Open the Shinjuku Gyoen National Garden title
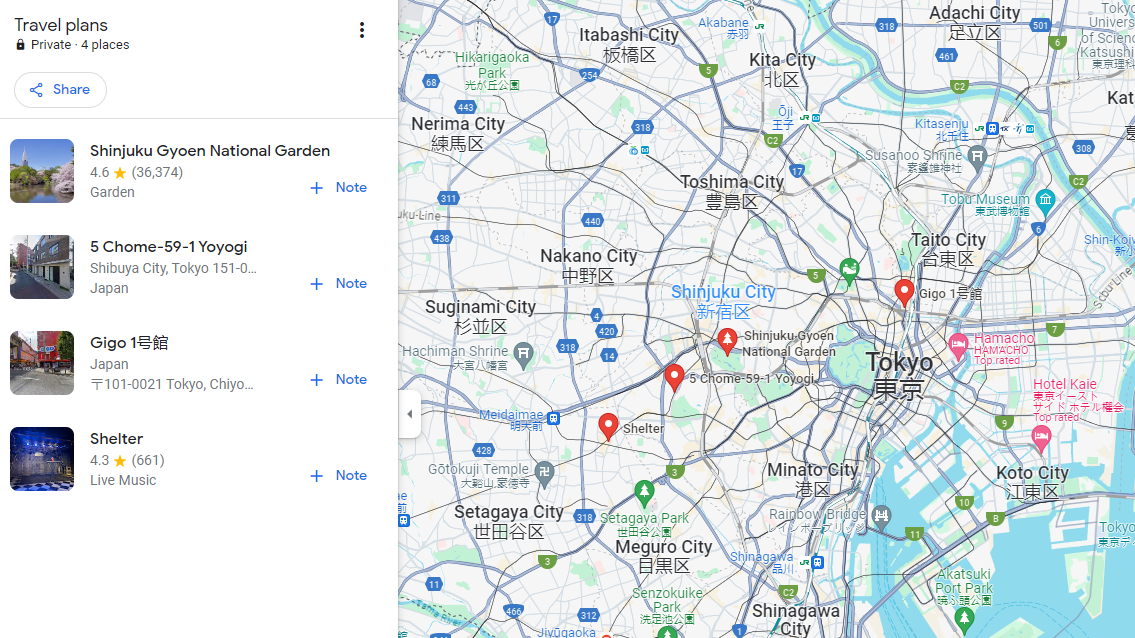Image resolution: width=1135 pixels, height=638 pixels. pyautogui.click(x=210, y=151)
